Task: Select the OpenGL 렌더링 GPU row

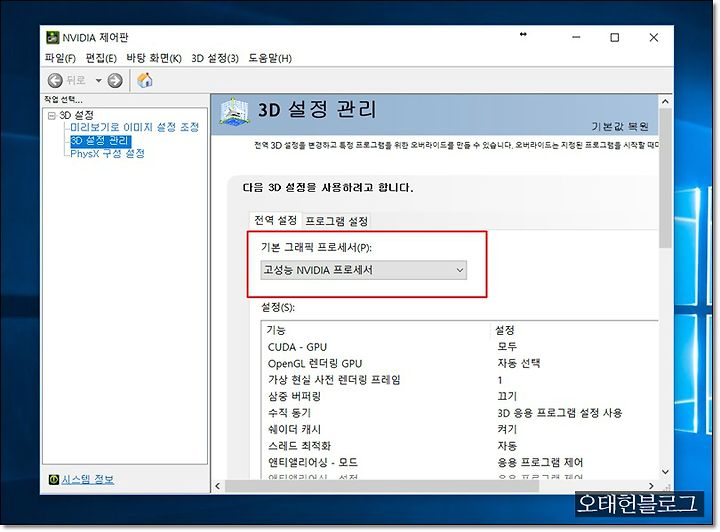Action: click(459, 364)
